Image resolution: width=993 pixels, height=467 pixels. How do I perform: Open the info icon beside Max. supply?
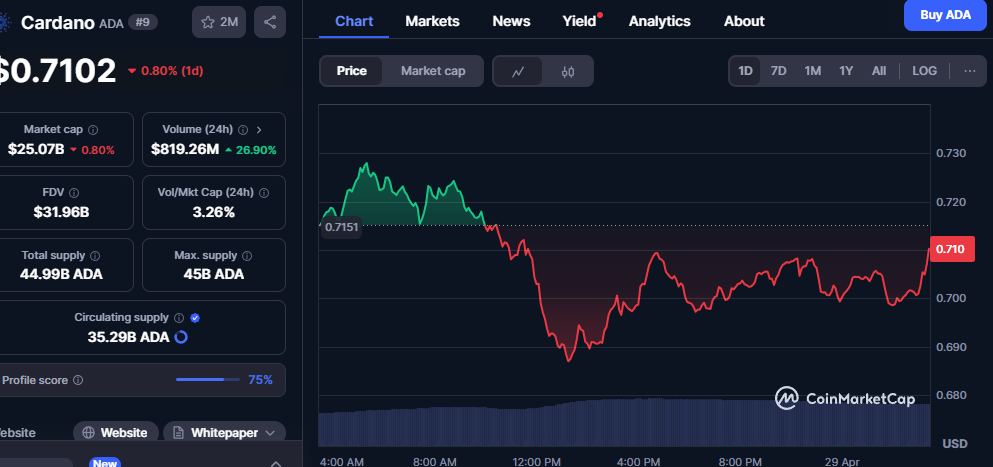(247, 256)
